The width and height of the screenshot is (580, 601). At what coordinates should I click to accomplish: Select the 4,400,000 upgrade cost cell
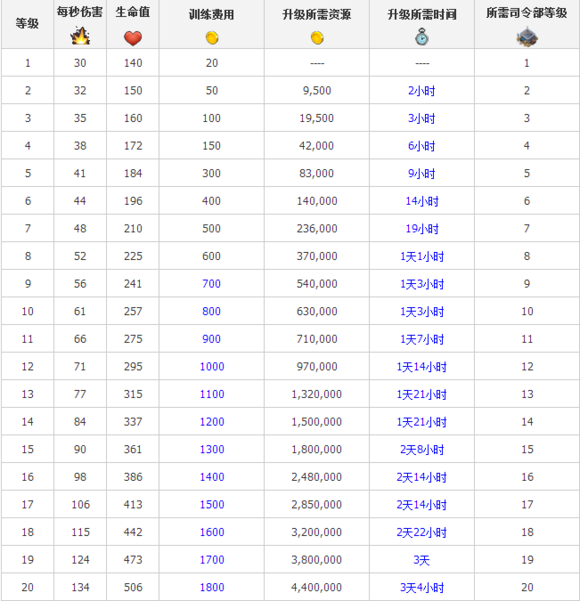click(317, 587)
